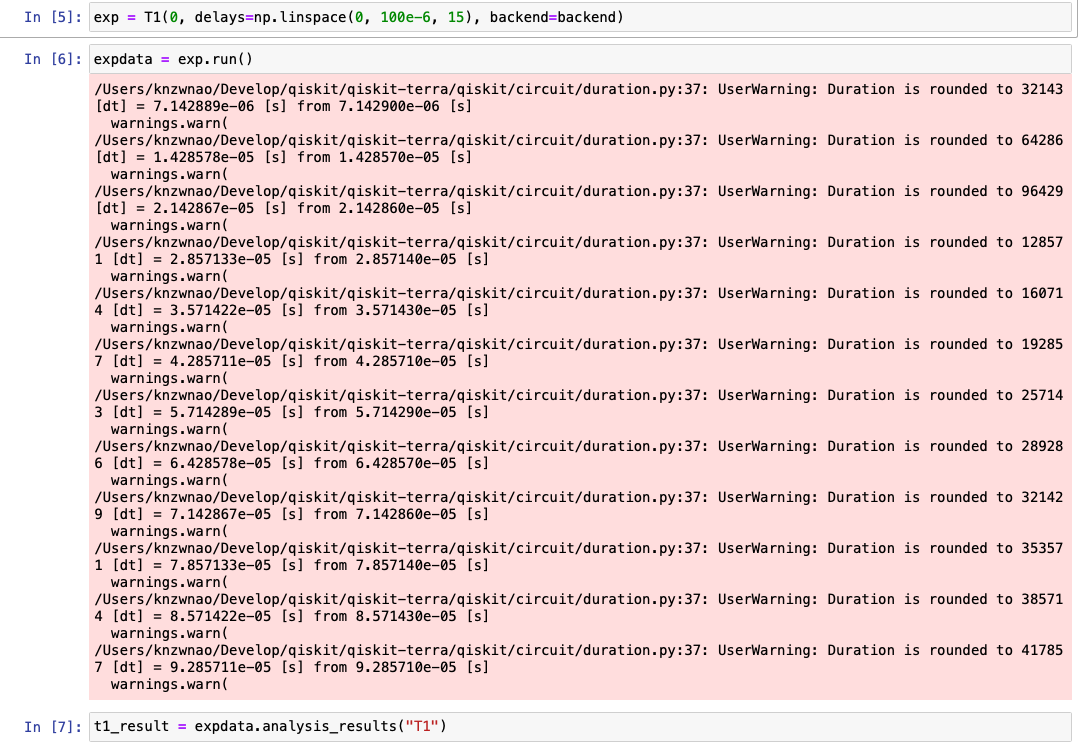Click the value 7.857133e-05 in output
This screenshot has width=1085, height=750.
[x=221, y=565]
